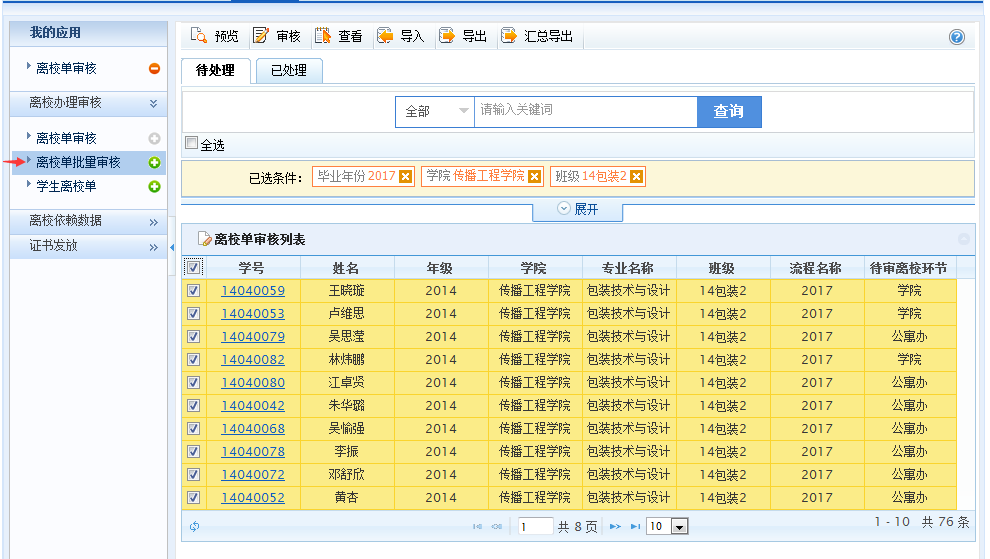990x559 pixels.
Task: Open the help question mark icon
Action: 957,37
